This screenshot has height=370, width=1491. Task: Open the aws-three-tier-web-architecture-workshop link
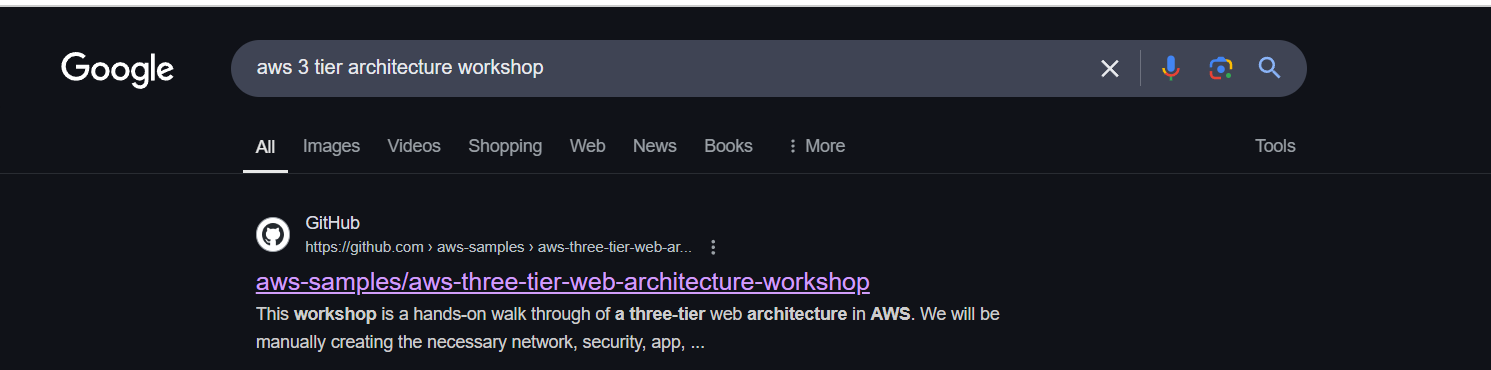point(563,281)
